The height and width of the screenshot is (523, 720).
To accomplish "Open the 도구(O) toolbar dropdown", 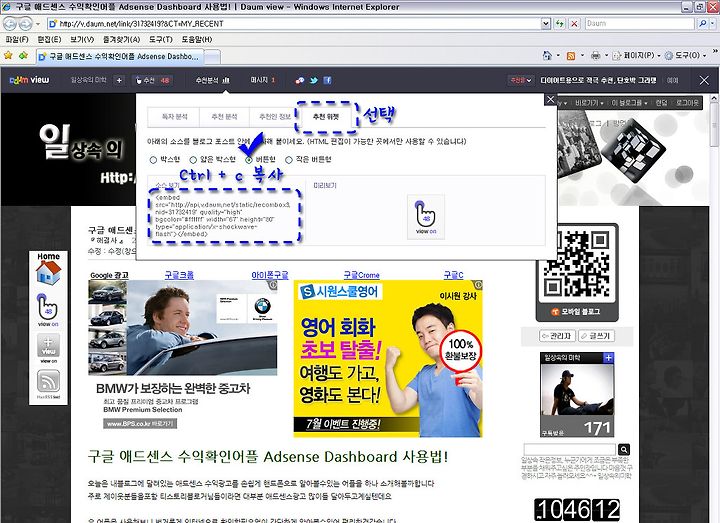I will (x=686, y=56).
